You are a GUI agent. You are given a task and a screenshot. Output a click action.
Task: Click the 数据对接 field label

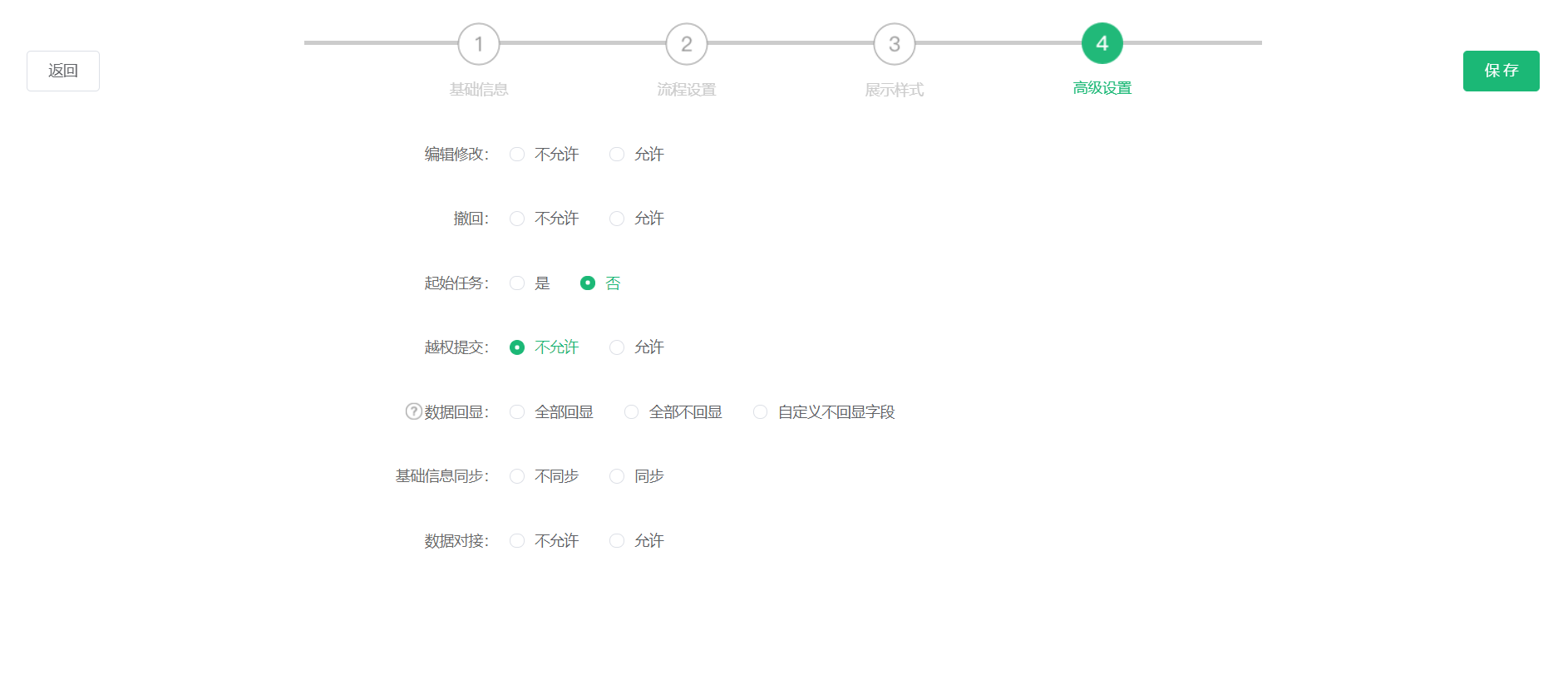point(456,541)
